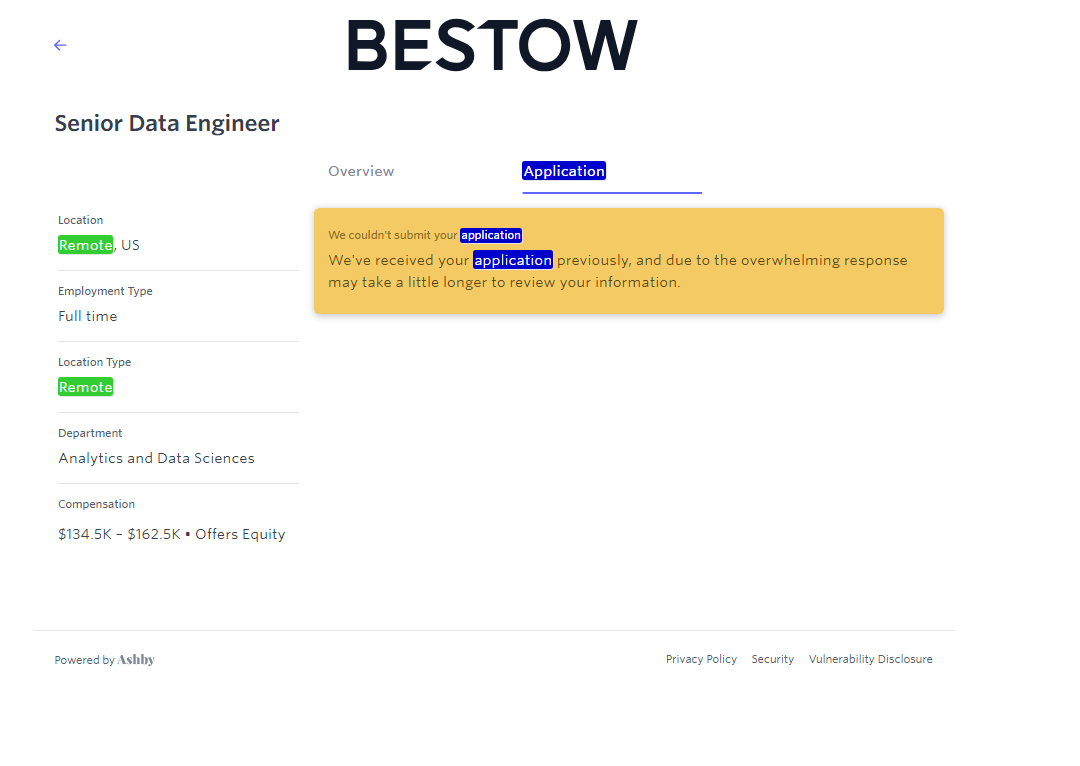Click the back arrow icon
This screenshot has height=766, width=1080.
point(60,45)
